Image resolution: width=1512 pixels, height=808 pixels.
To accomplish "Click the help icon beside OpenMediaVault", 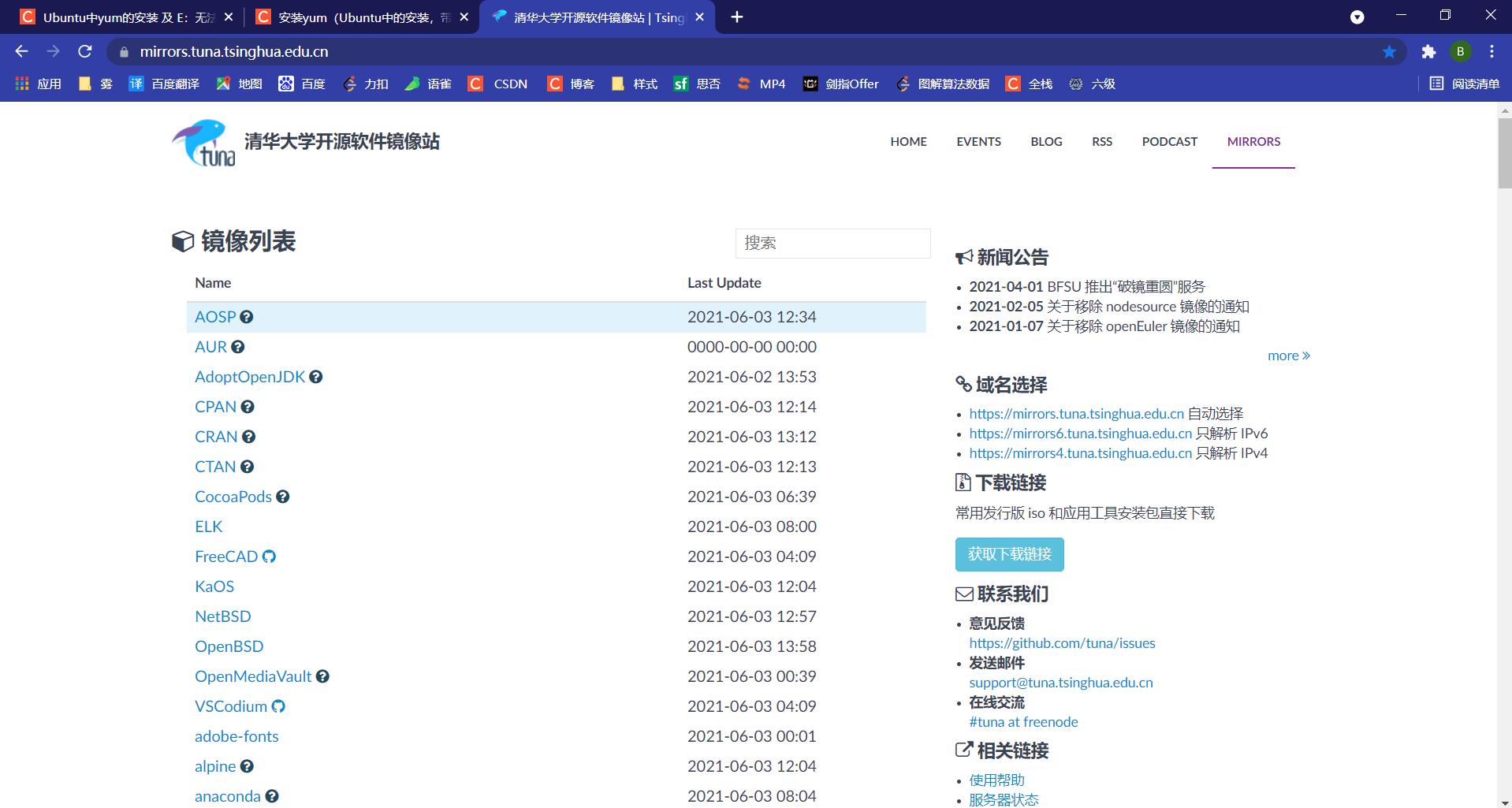I will click(322, 676).
